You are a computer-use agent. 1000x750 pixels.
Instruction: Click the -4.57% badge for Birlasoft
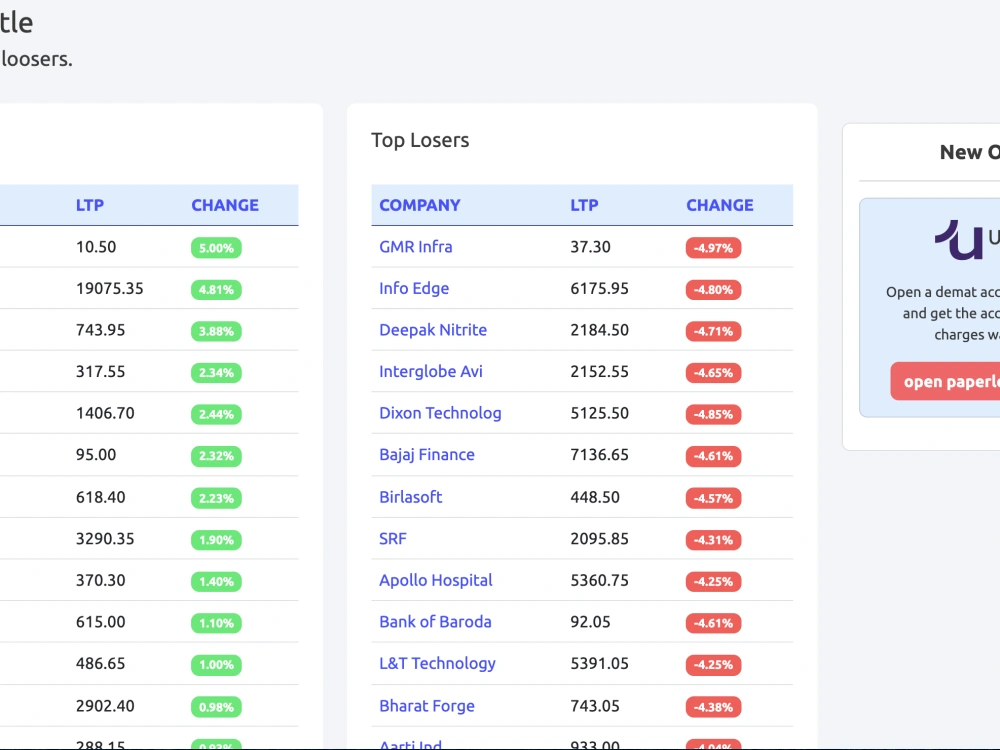point(714,498)
